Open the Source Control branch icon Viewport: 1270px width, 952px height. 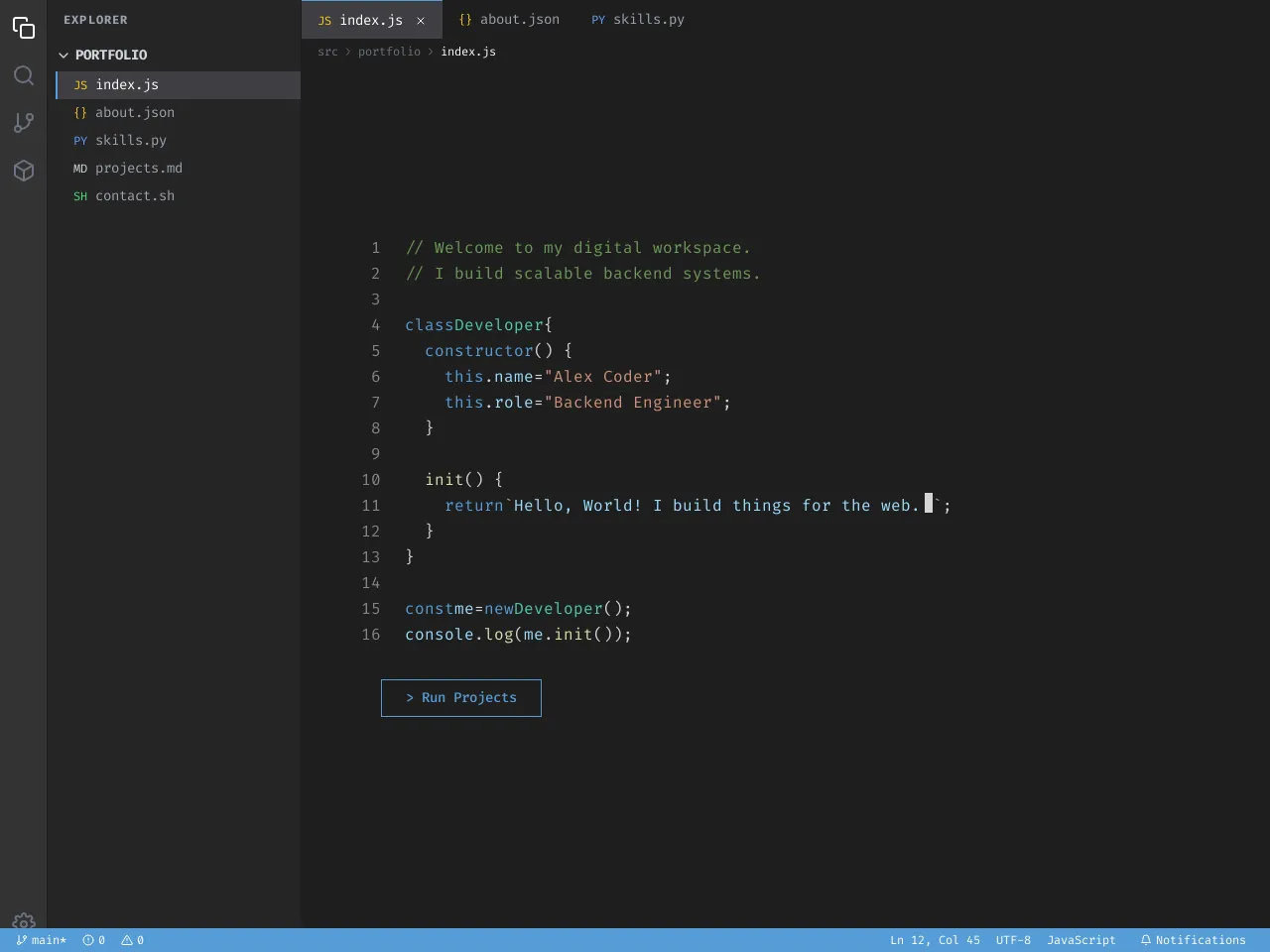[x=24, y=123]
